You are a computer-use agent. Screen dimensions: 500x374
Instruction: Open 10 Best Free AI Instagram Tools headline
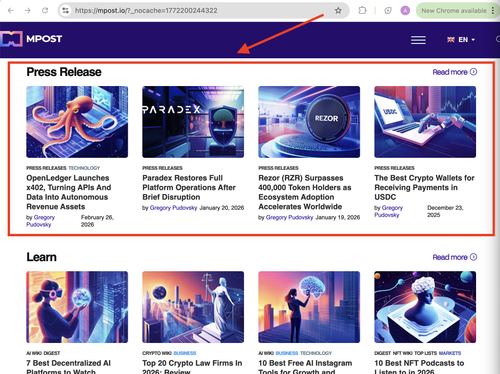[305, 367]
